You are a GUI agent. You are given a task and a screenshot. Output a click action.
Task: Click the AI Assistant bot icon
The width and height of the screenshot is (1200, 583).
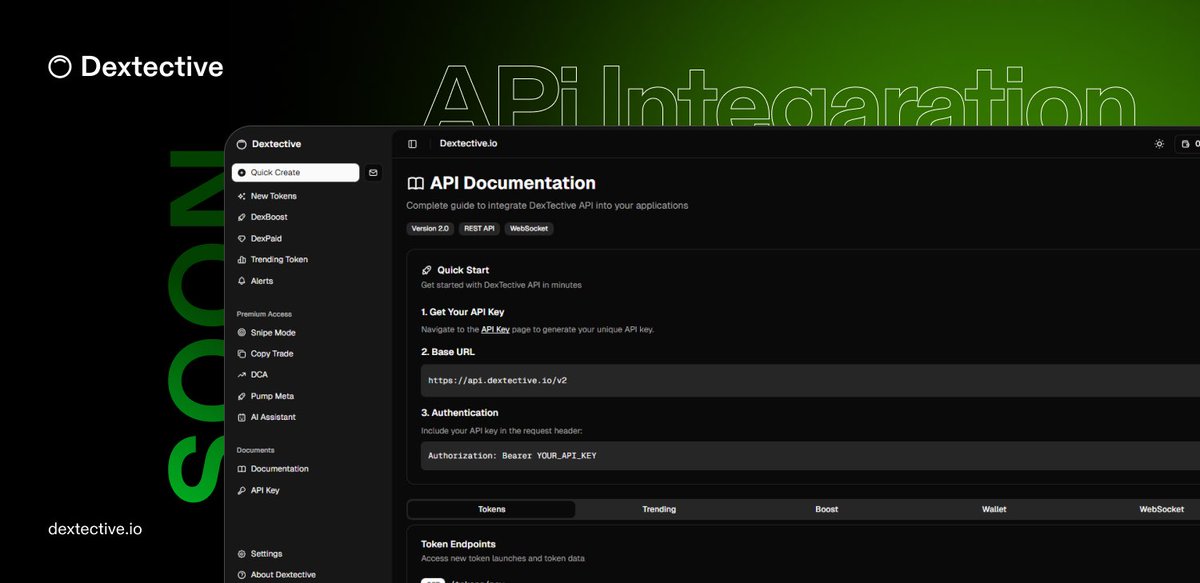click(241, 417)
